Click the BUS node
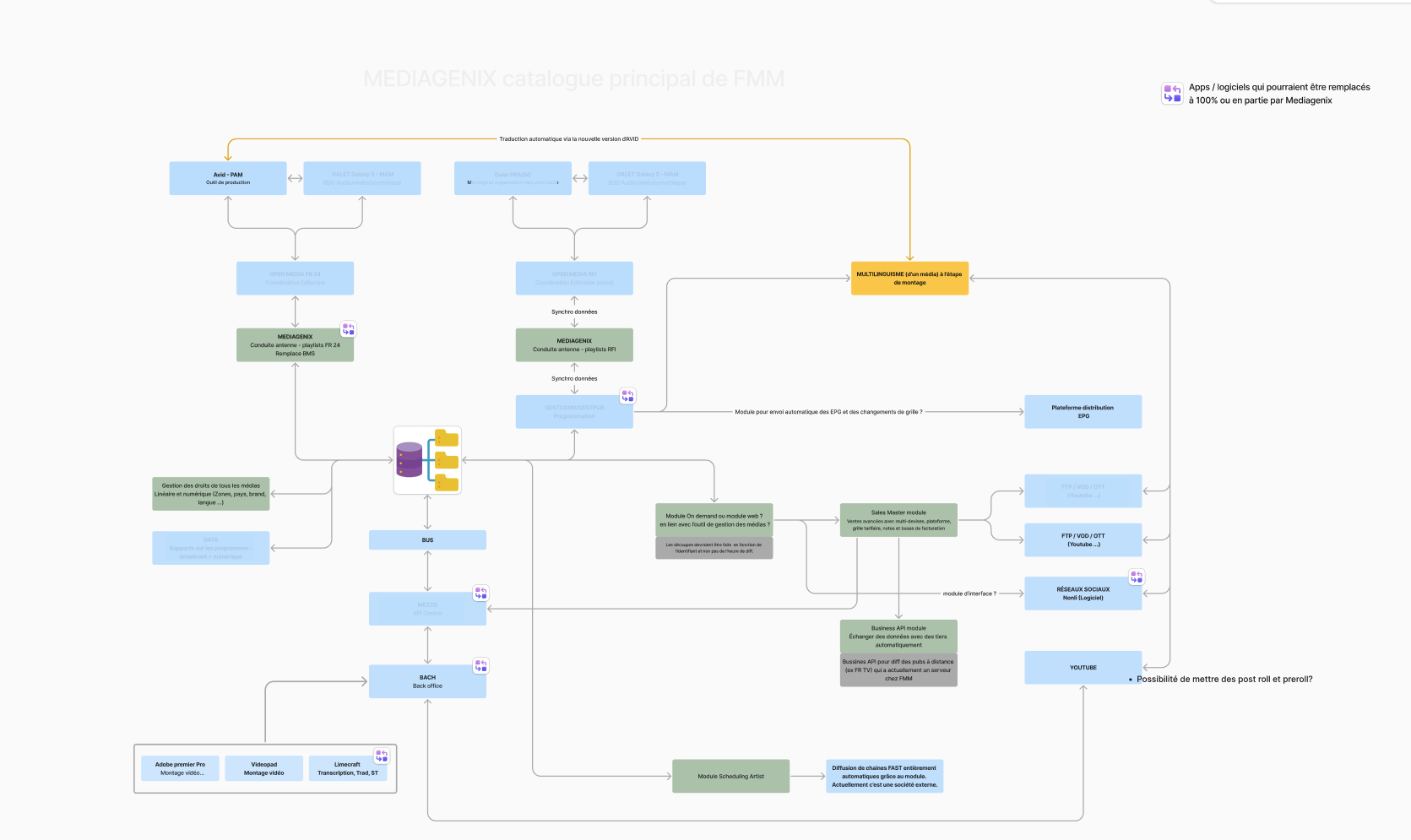The width and height of the screenshot is (1411, 840). click(x=427, y=540)
